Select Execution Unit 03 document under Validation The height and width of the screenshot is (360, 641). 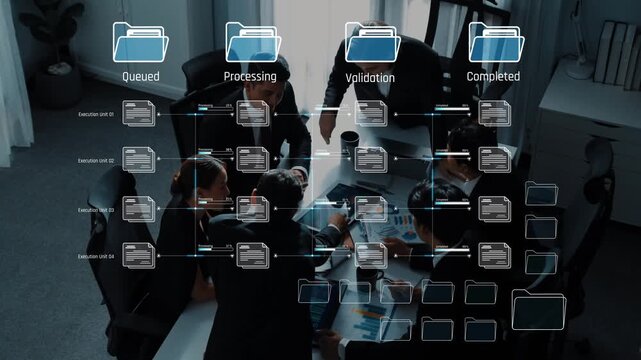click(371, 209)
